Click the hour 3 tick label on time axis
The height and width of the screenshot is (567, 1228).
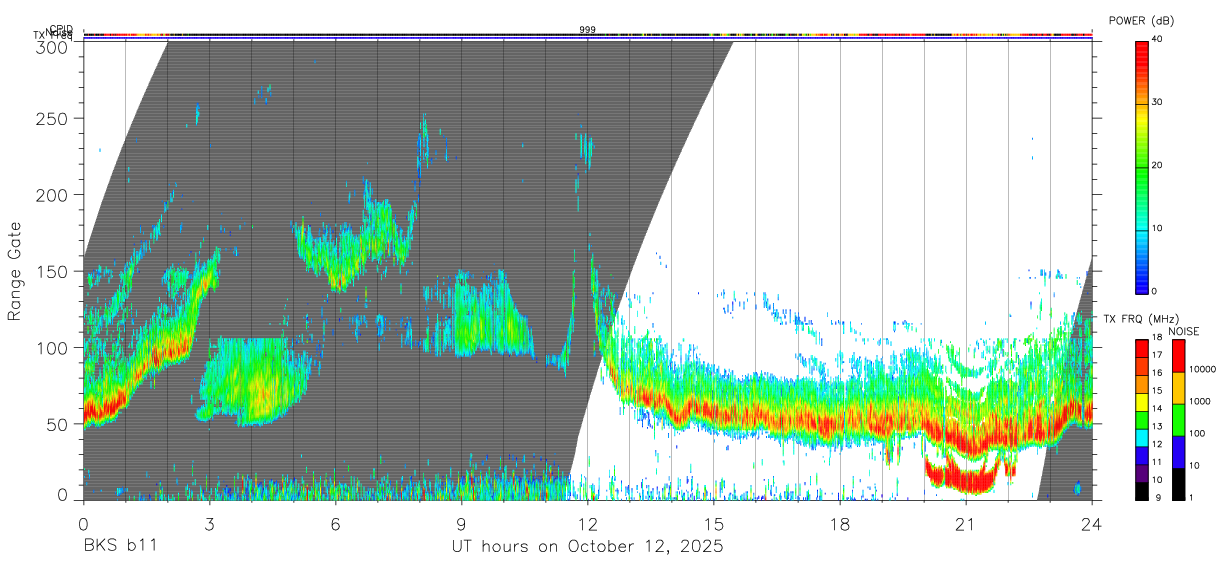(x=209, y=524)
